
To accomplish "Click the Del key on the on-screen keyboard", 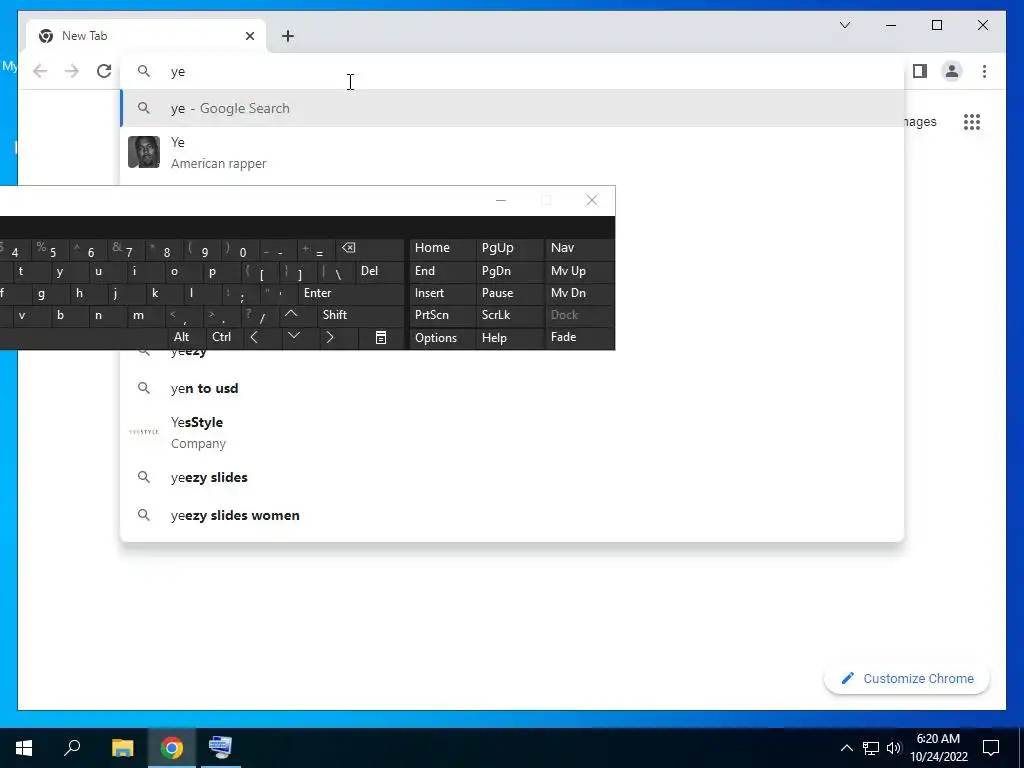I will [x=379, y=271].
